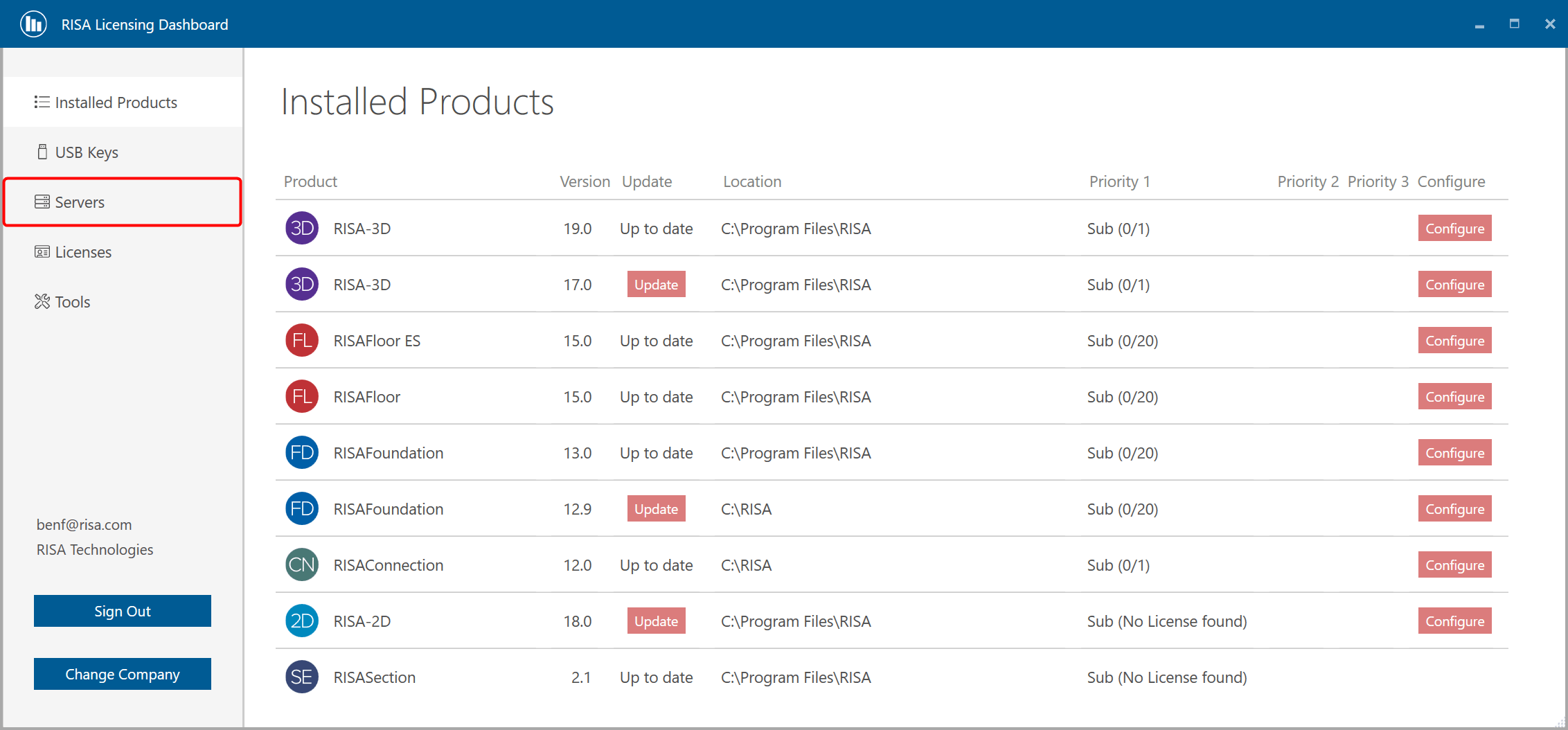Click the red FL icon for RISAFloor ES
This screenshot has width=1568, height=730.
(302, 341)
